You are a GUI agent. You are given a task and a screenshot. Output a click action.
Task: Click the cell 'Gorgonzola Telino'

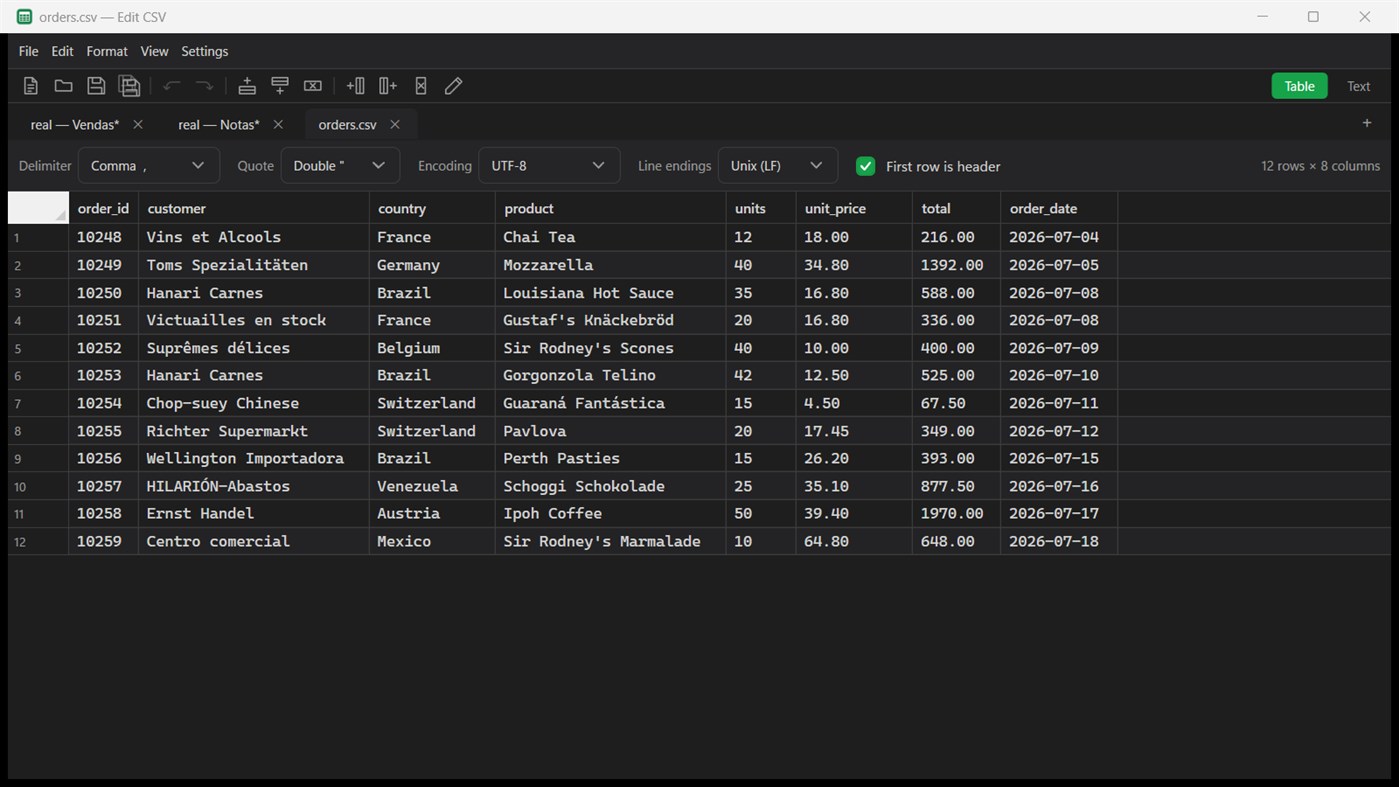click(610, 375)
